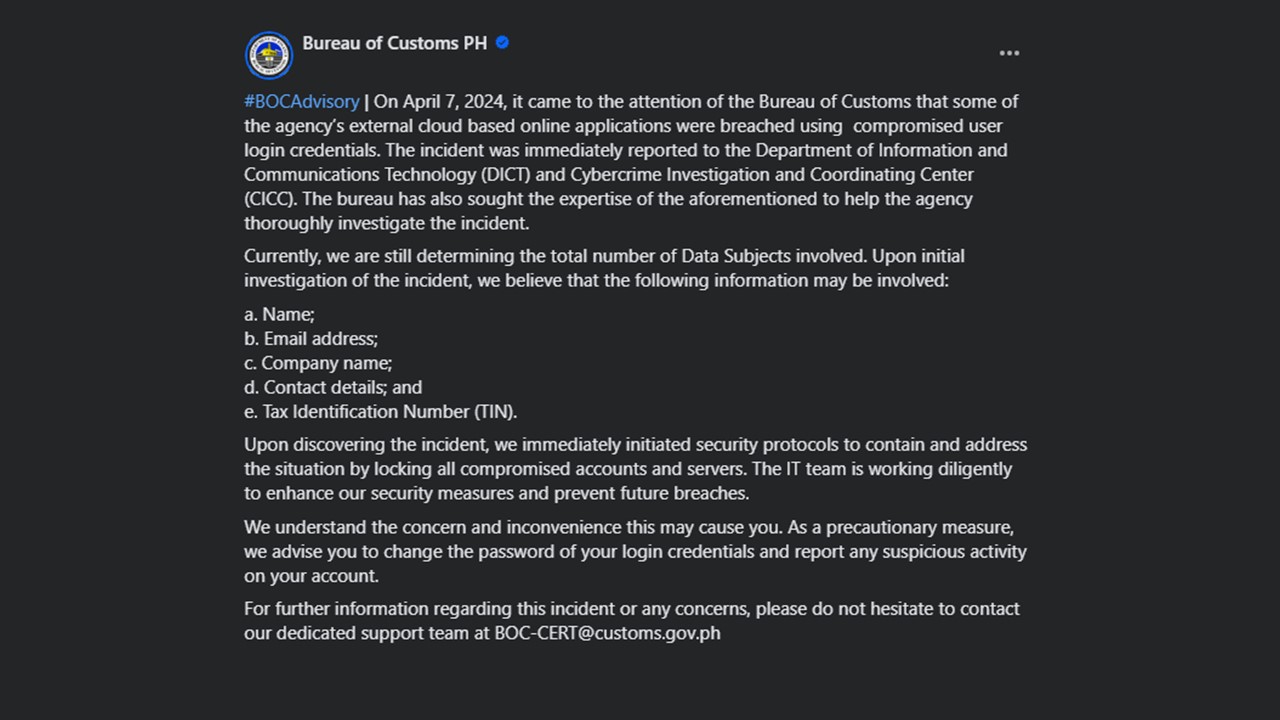This screenshot has width=1280, height=720.
Task: Click the paragraph starting "For further information"
Action: (x=631, y=620)
